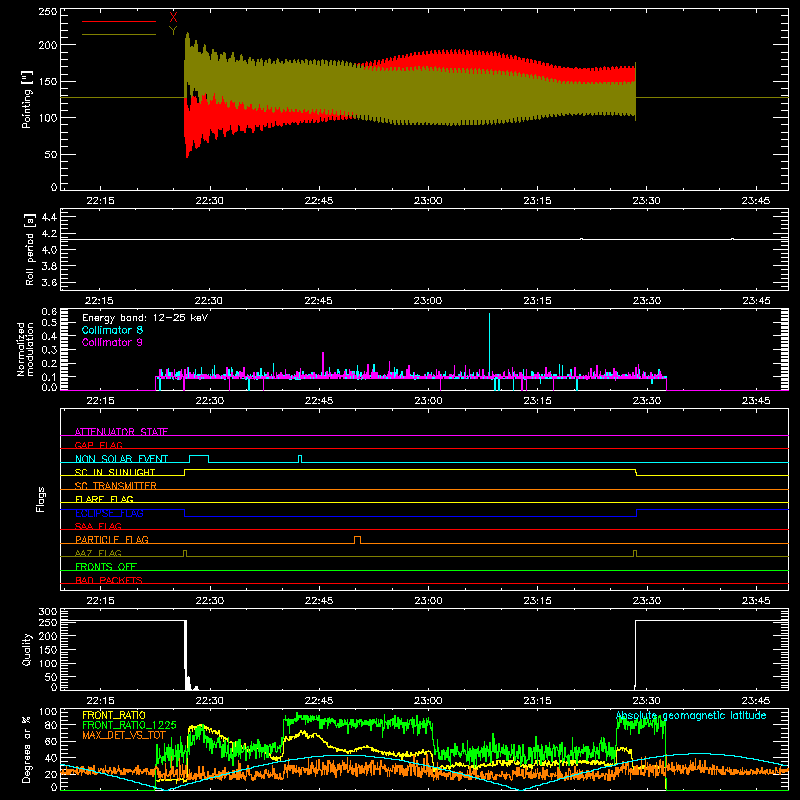The height and width of the screenshot is (800, 800).
Task: Click '23:45' time label under Flags plot
Action: [756, 601]
